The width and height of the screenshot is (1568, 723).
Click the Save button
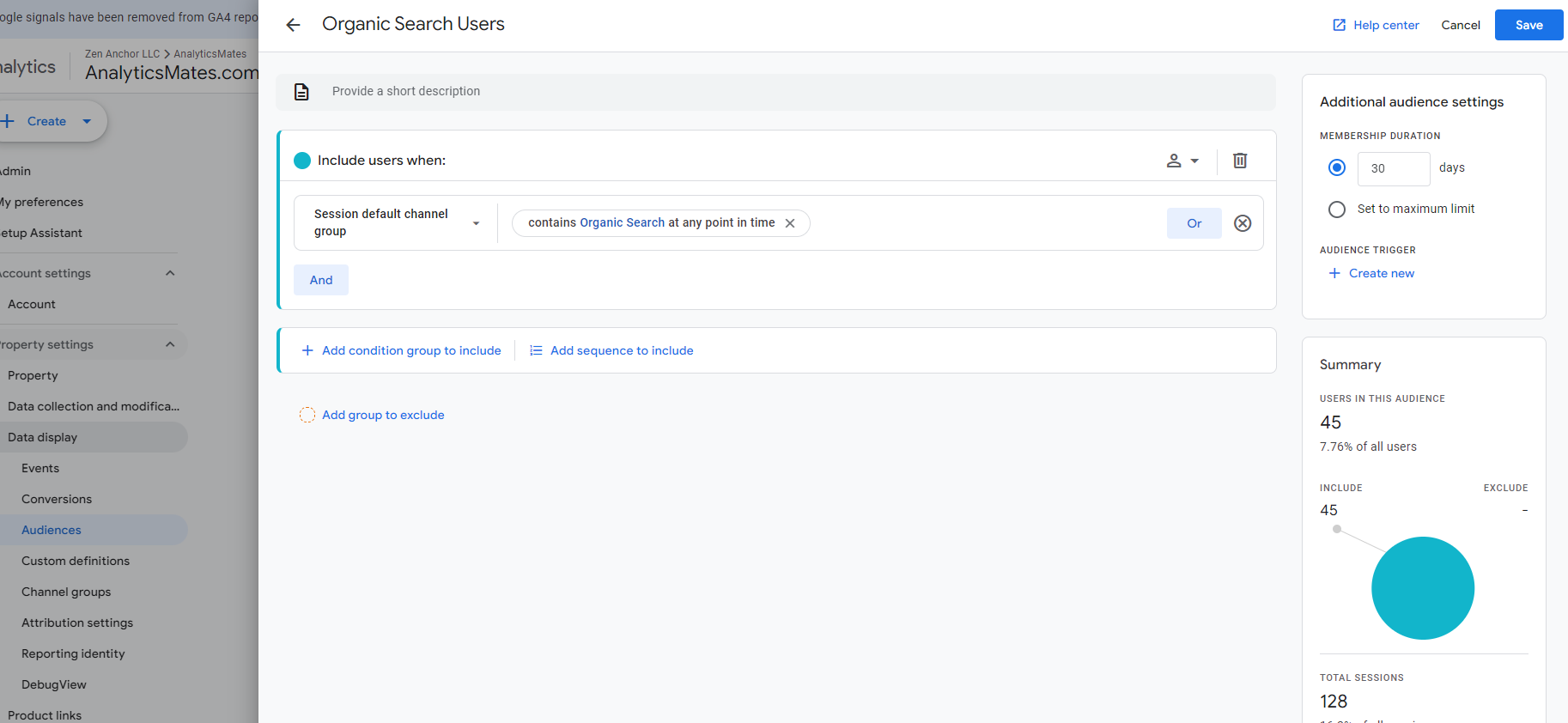click(x=1528, y=25)
